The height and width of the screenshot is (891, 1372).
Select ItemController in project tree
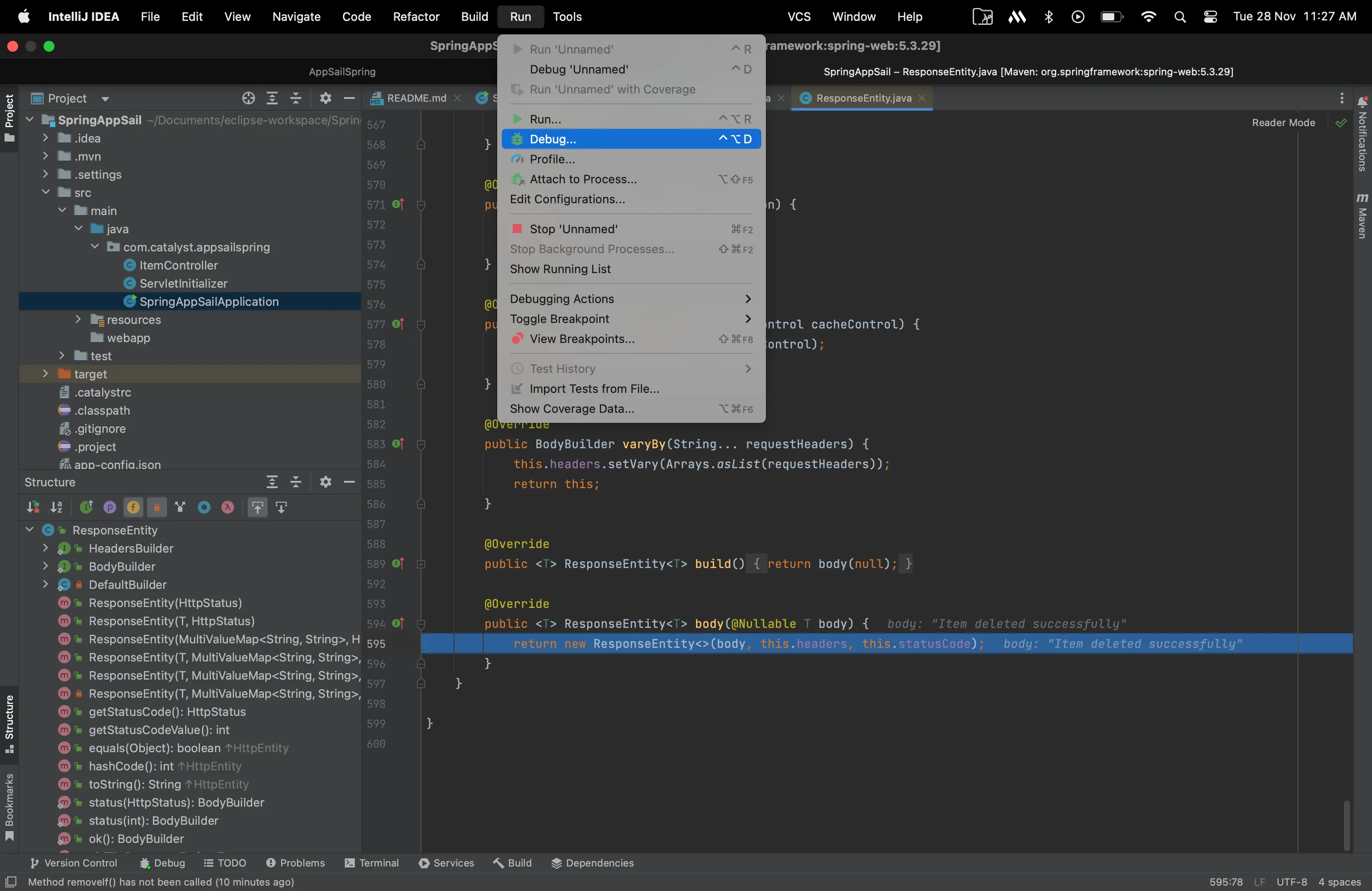coord(178,265)
